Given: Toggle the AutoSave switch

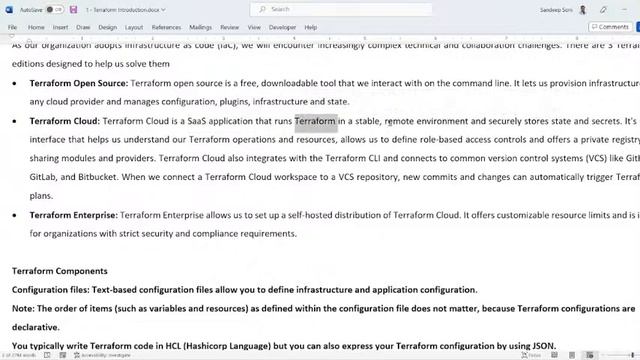Looking at the screenshot, I should tap(55, 9).
